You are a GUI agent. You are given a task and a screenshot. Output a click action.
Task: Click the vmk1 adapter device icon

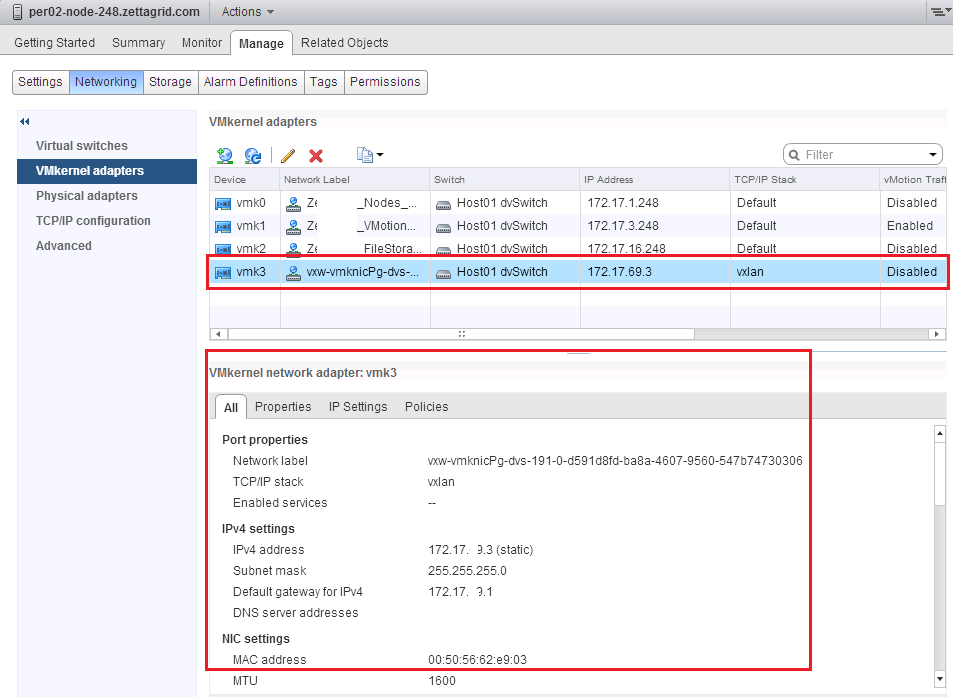pyautogui.click(x=223, y=227)
